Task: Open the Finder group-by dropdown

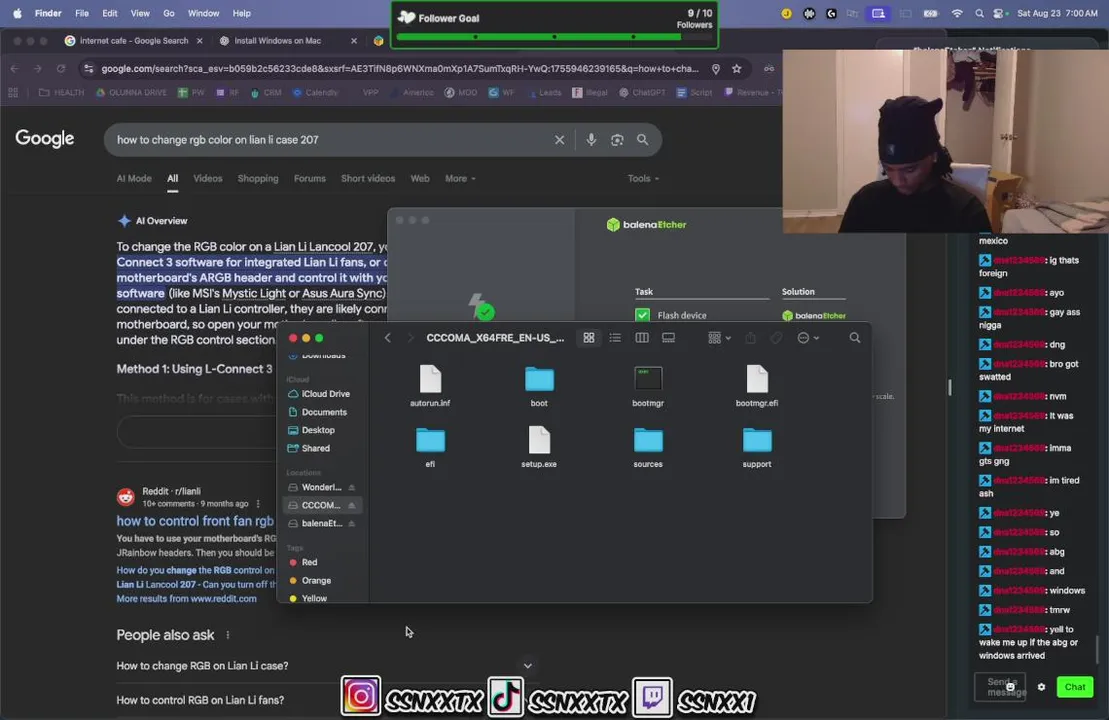Action: [x=719, y=338]
